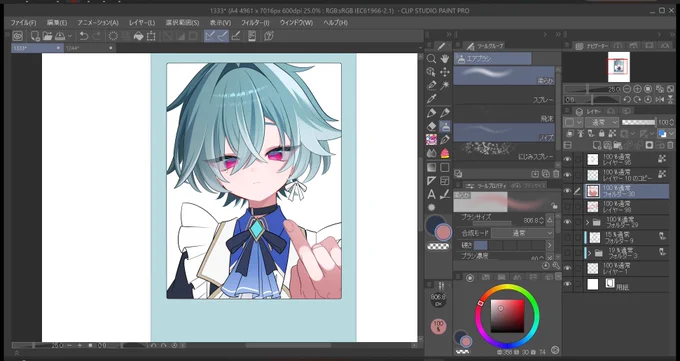Open the レイヤー(L) menu
The height and width of the screenshot is (361, 680).
[142, 23]
